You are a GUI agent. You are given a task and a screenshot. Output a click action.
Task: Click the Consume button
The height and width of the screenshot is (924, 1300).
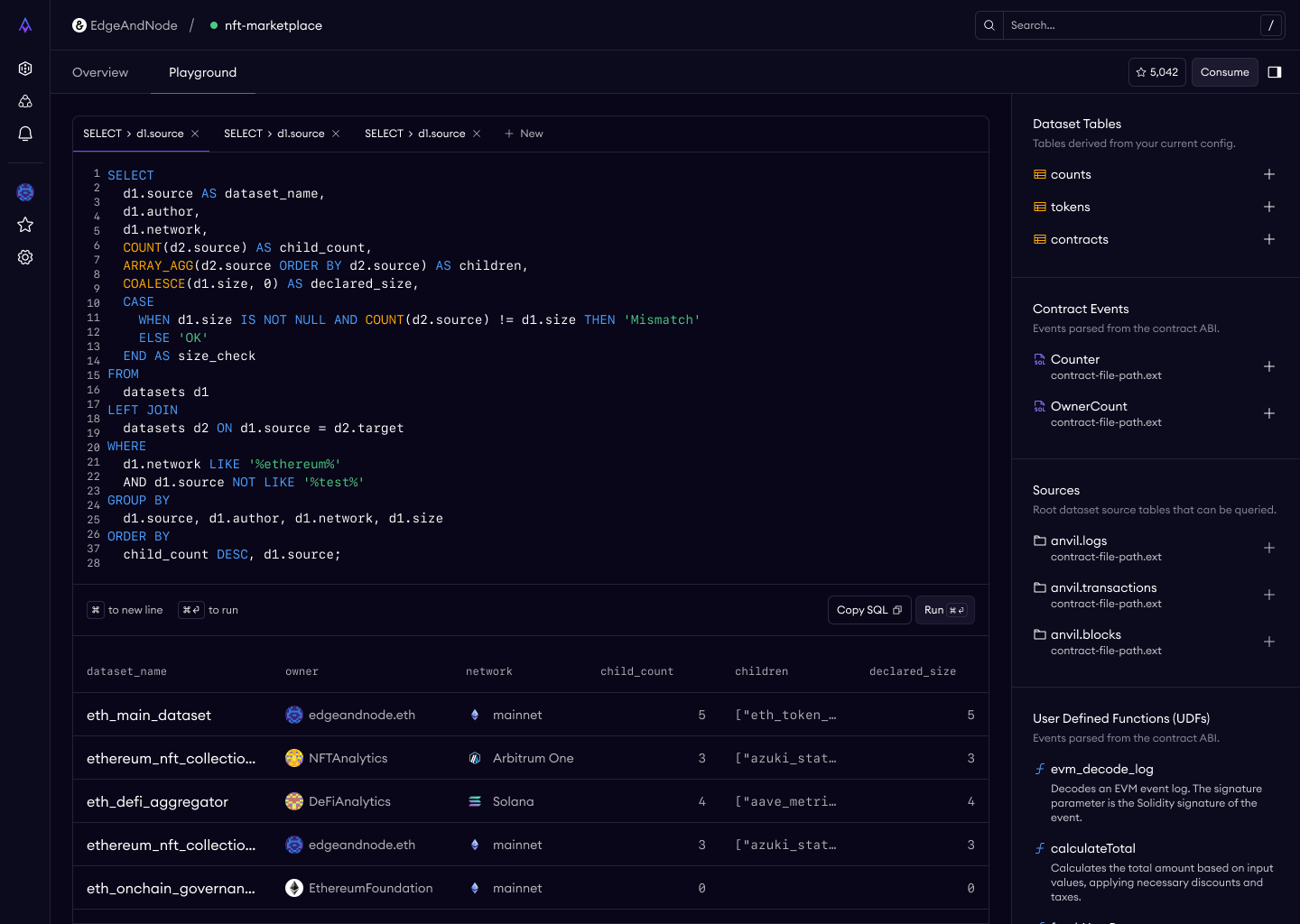point(1224,72)
